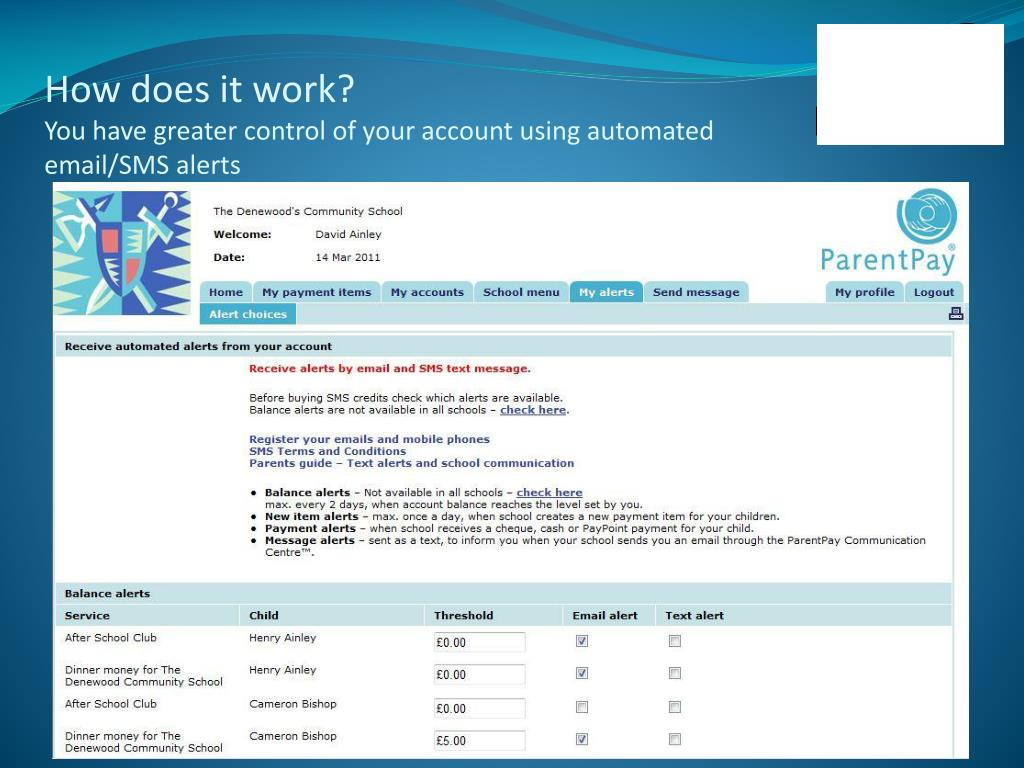Check Text alert for Henry Ainley Dinner money

675,673
